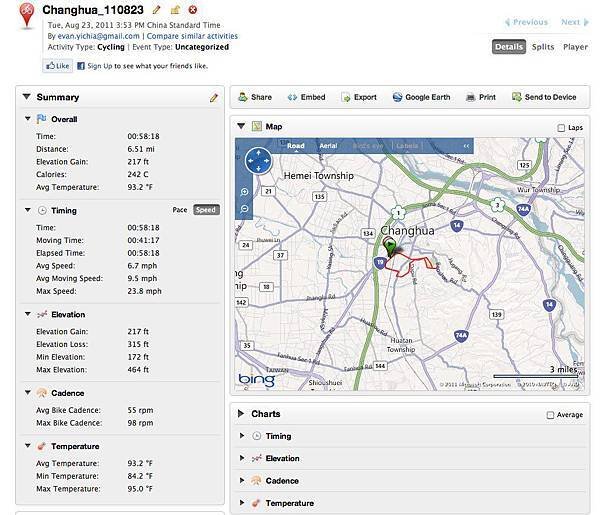
Task: Click the Elevation icon in Charts
Action: click(256, 458)
